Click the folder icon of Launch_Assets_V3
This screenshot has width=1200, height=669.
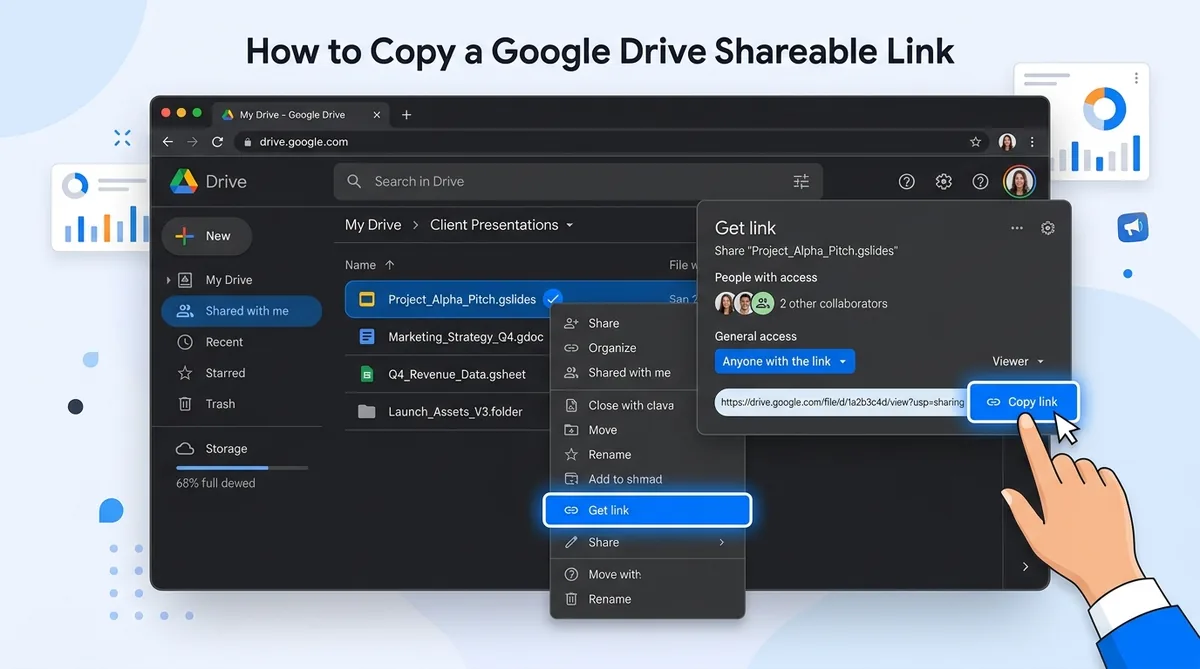coord(367,411)
